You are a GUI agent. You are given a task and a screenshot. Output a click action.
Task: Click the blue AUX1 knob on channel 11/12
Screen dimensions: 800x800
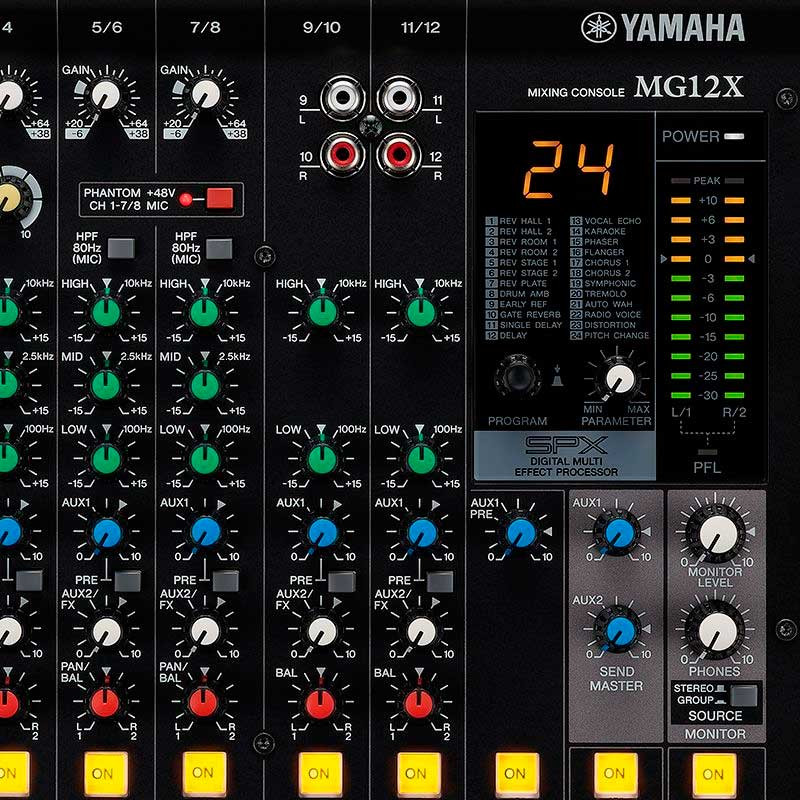[x=420, y=532]
